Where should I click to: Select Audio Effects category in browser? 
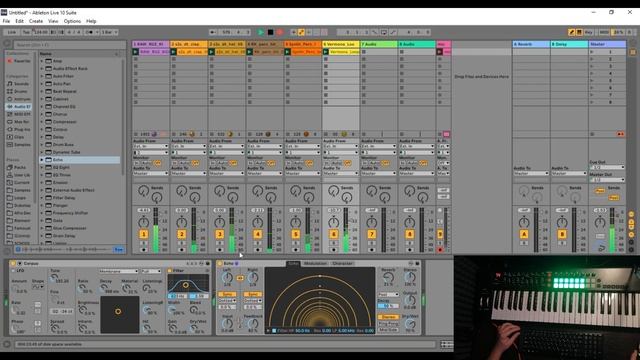tap(18, 107)
